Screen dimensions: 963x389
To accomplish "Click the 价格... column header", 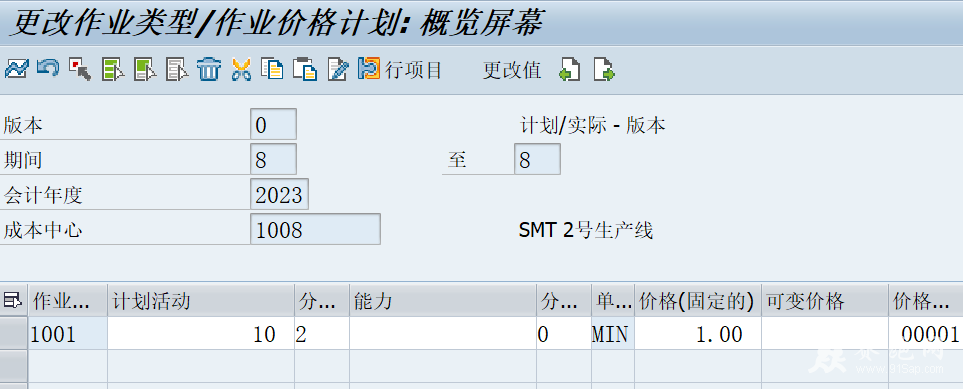I will pyautogui.click(x=926, y=301).
